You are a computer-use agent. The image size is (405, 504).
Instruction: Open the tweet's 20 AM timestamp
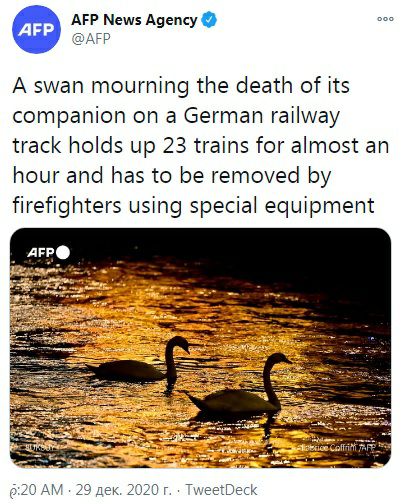(x=36, y=490)
